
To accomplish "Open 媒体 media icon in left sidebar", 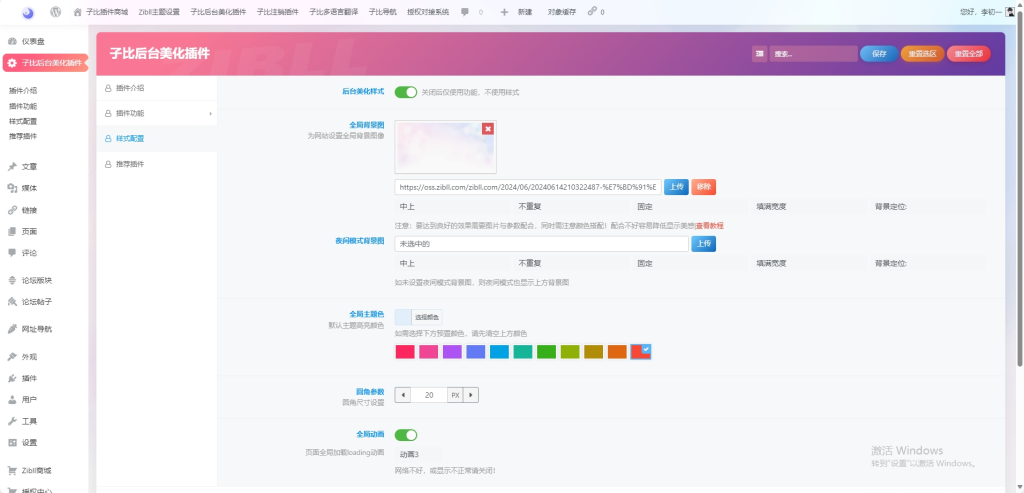I will pos(12,188).
